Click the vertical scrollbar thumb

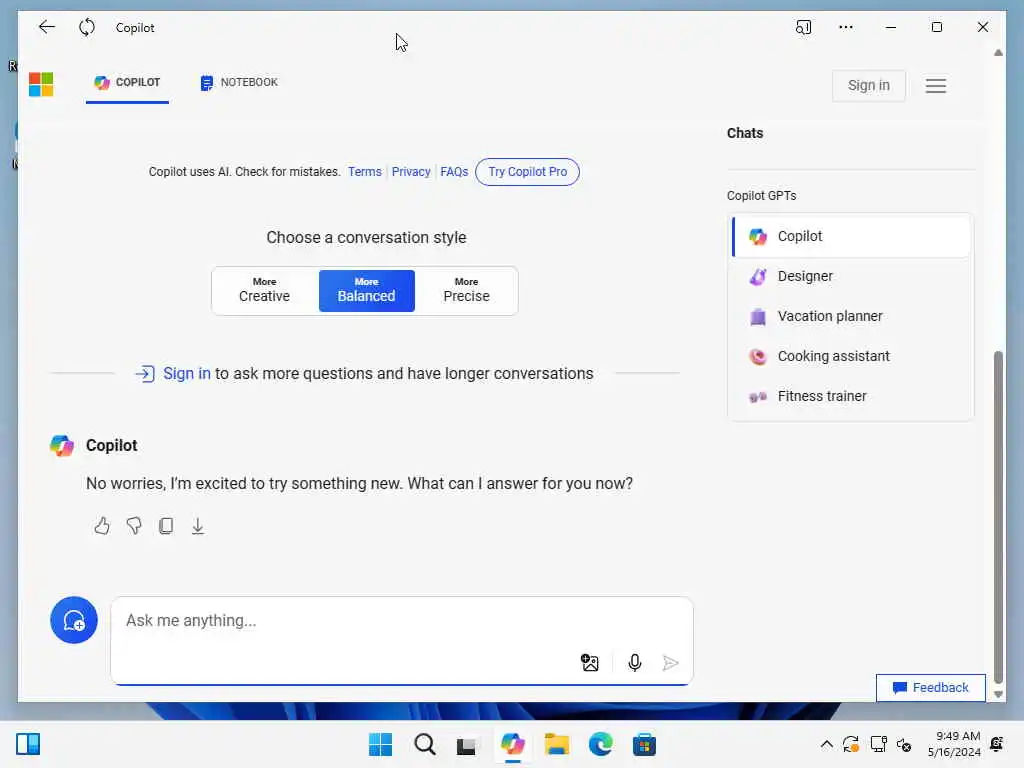(998, 517)
